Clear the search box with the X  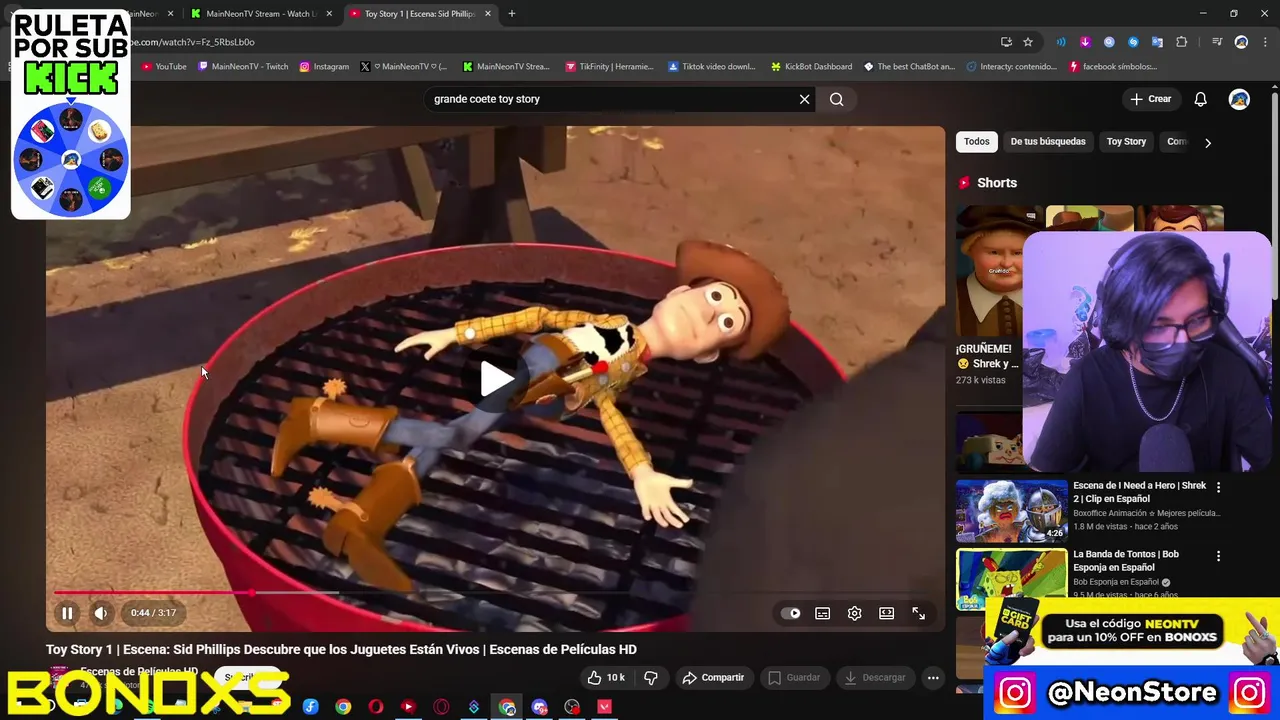804,99
